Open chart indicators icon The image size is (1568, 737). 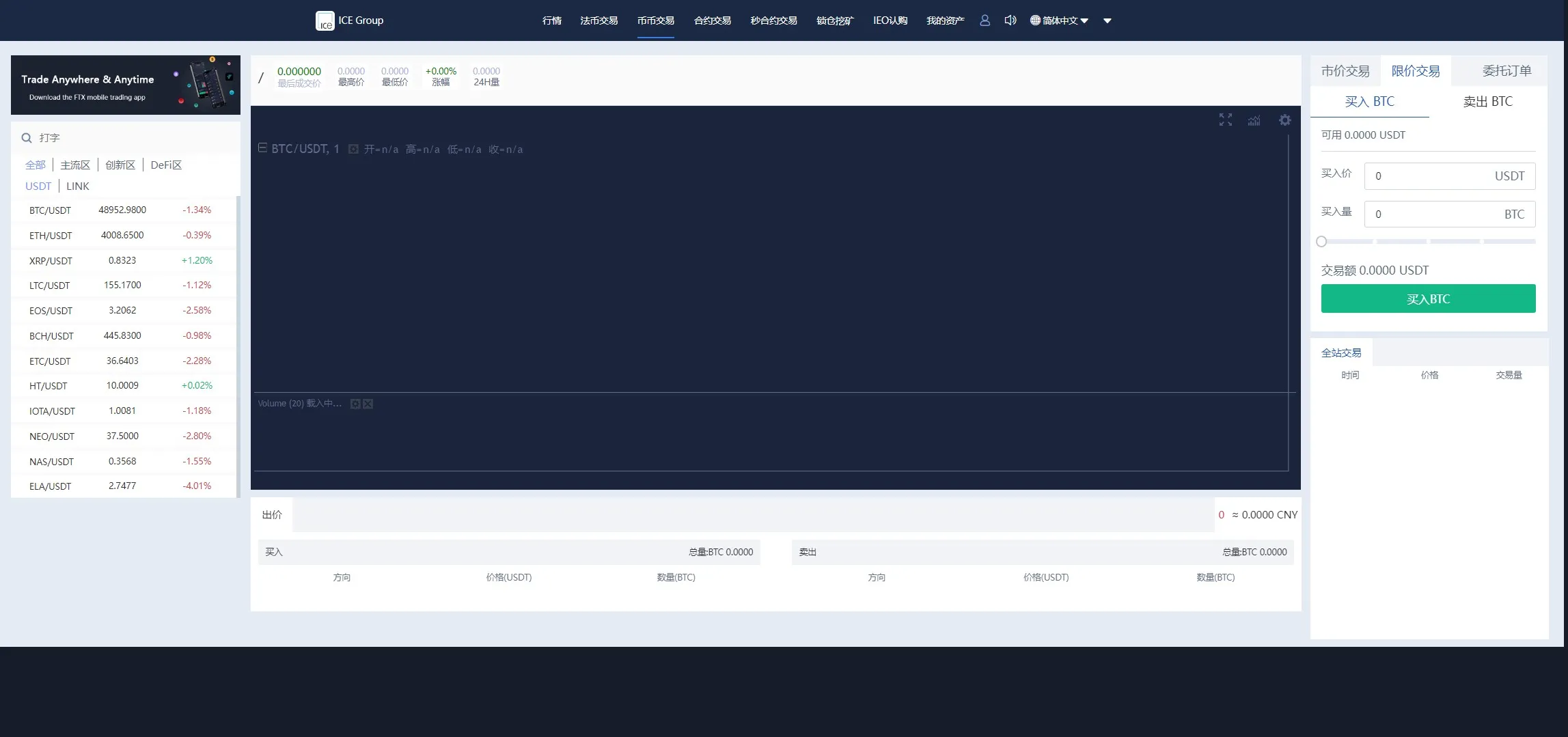point(1254,120)
